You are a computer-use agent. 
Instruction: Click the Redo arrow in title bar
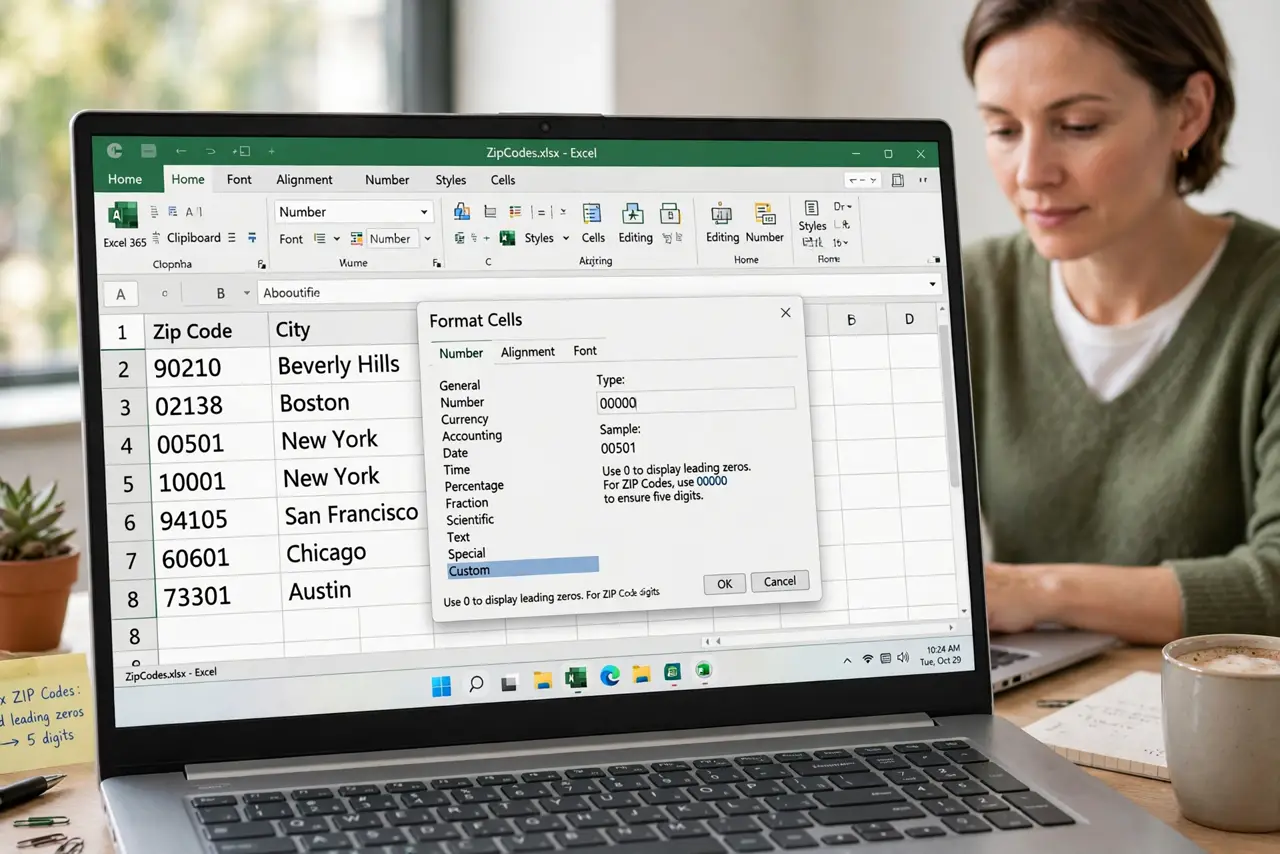pos(210,151)
